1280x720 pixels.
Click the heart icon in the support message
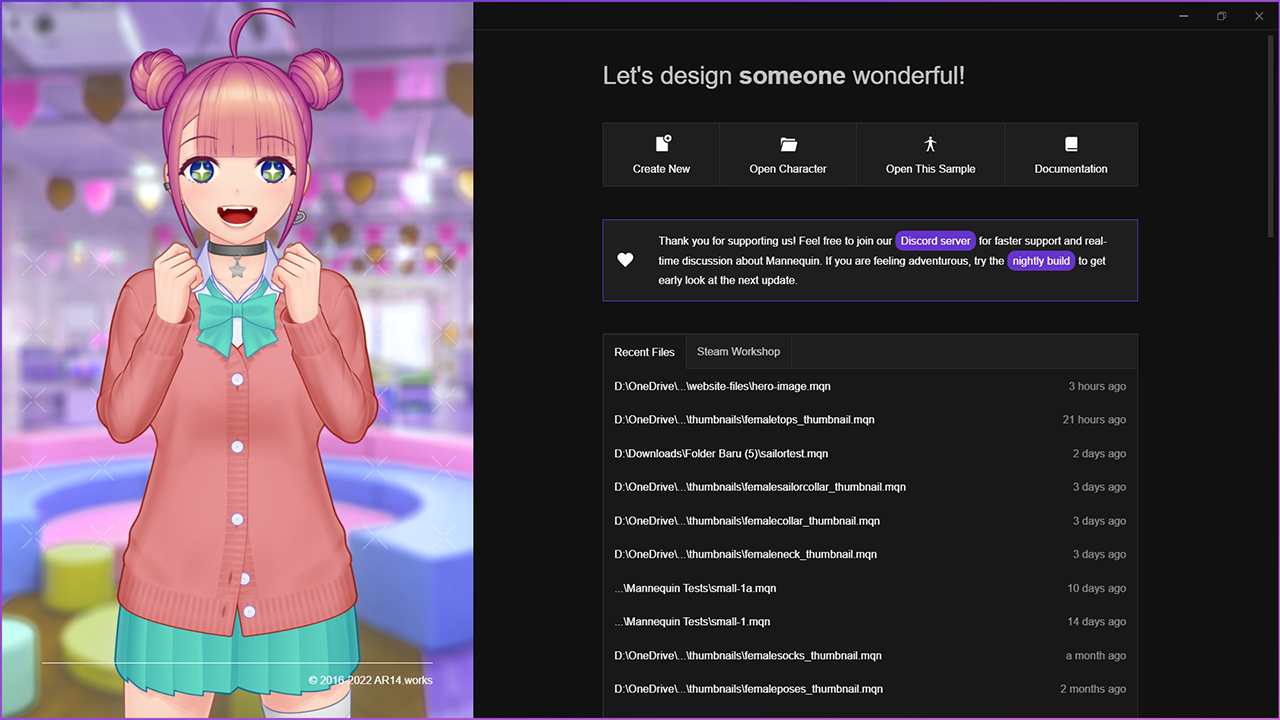pyautogui.click(x=625, y=260)
